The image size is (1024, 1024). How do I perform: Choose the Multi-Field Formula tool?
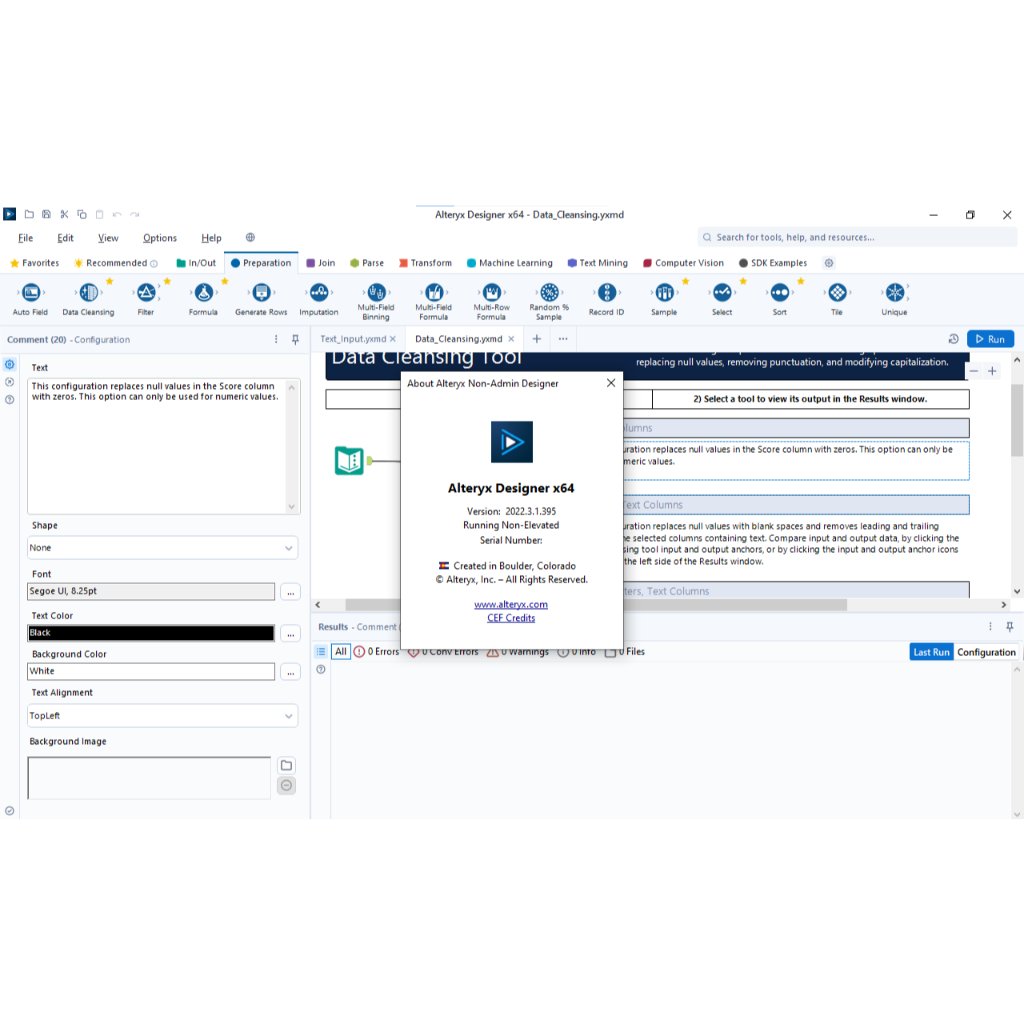coord(434,302)
